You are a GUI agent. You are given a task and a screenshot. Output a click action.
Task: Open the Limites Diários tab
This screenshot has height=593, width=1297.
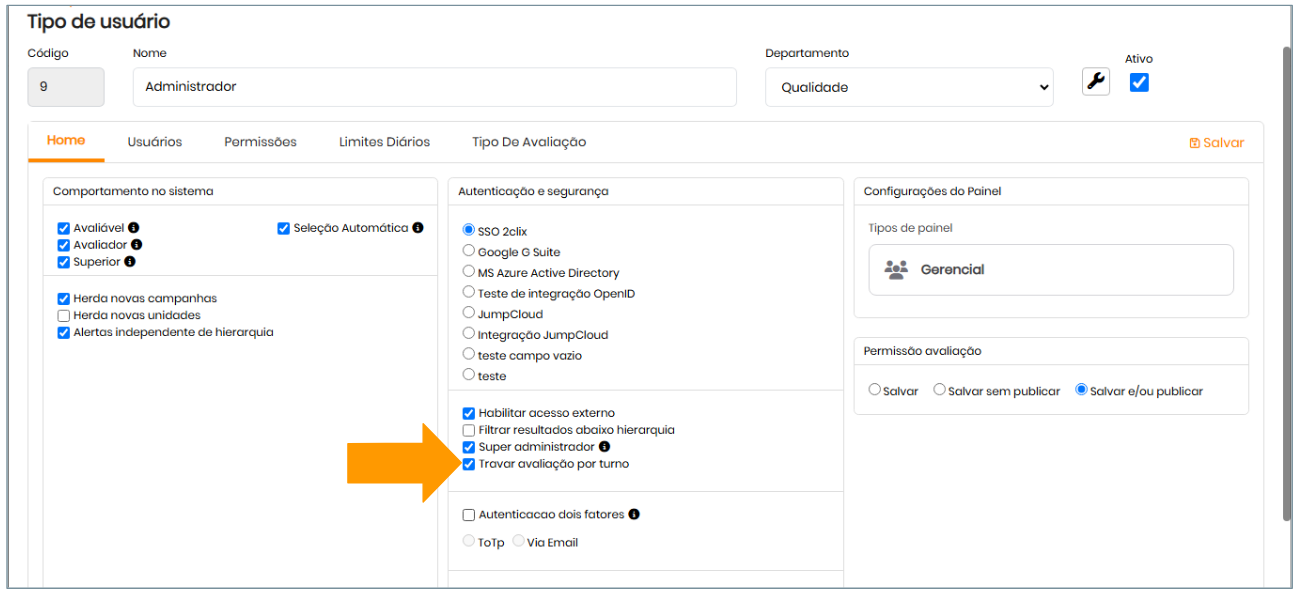tap(384, 142)
